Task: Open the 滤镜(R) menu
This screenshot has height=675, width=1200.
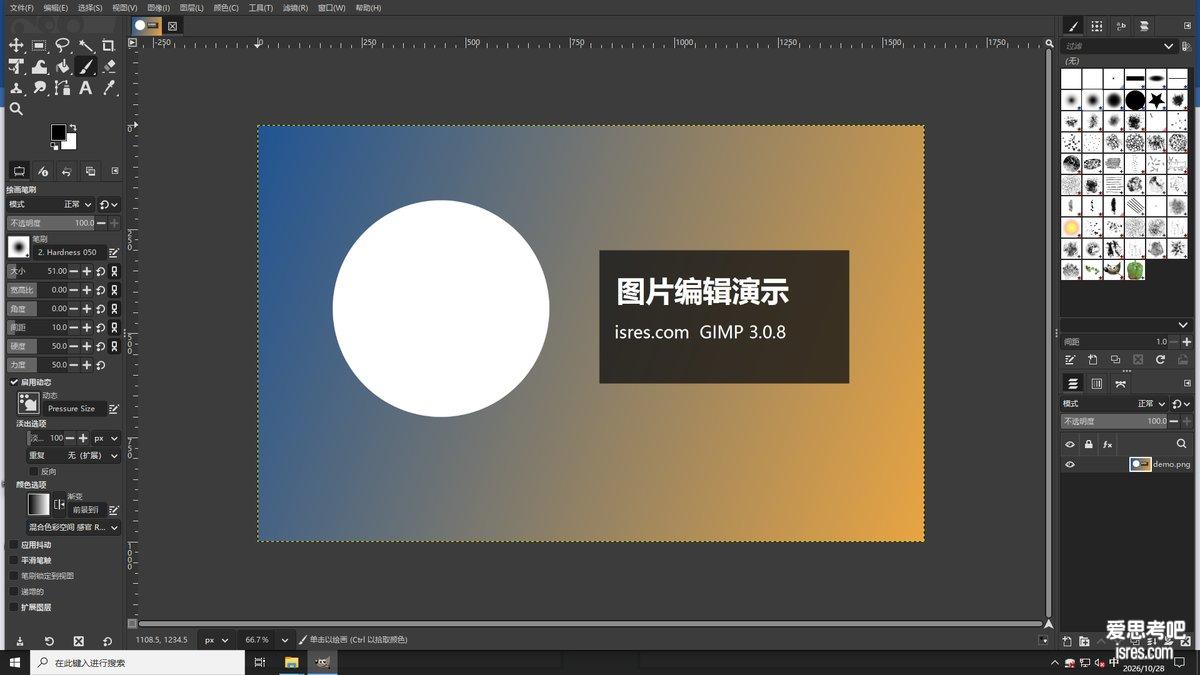Action: click(x=295, y=8)
